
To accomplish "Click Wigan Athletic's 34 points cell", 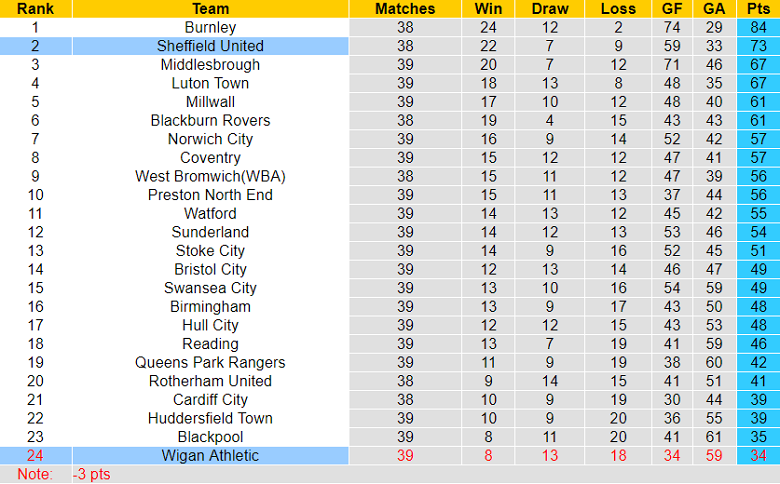I will click(x=758, y=456).
